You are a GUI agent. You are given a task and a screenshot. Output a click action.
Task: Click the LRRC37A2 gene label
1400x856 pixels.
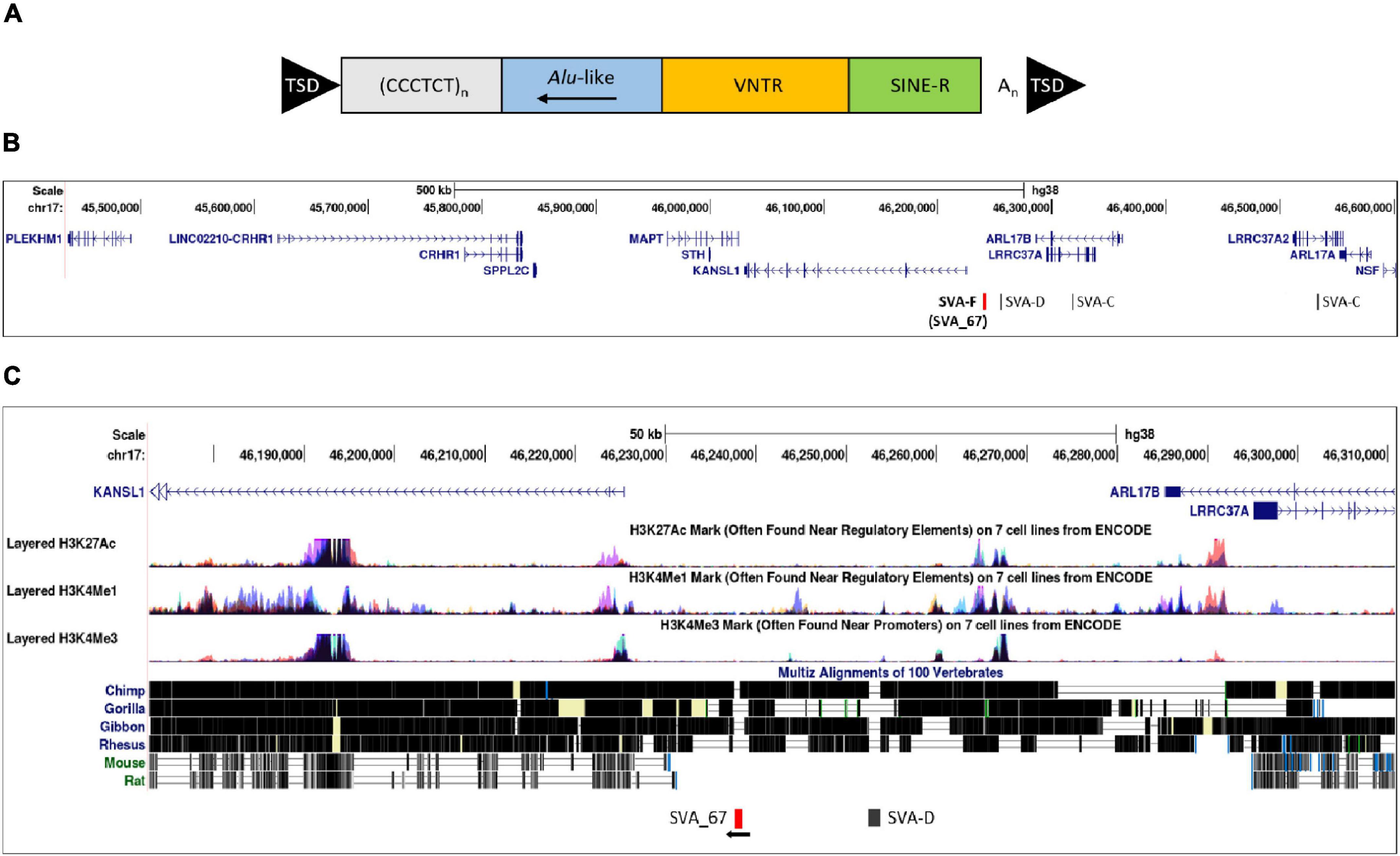coord(1259,239)
